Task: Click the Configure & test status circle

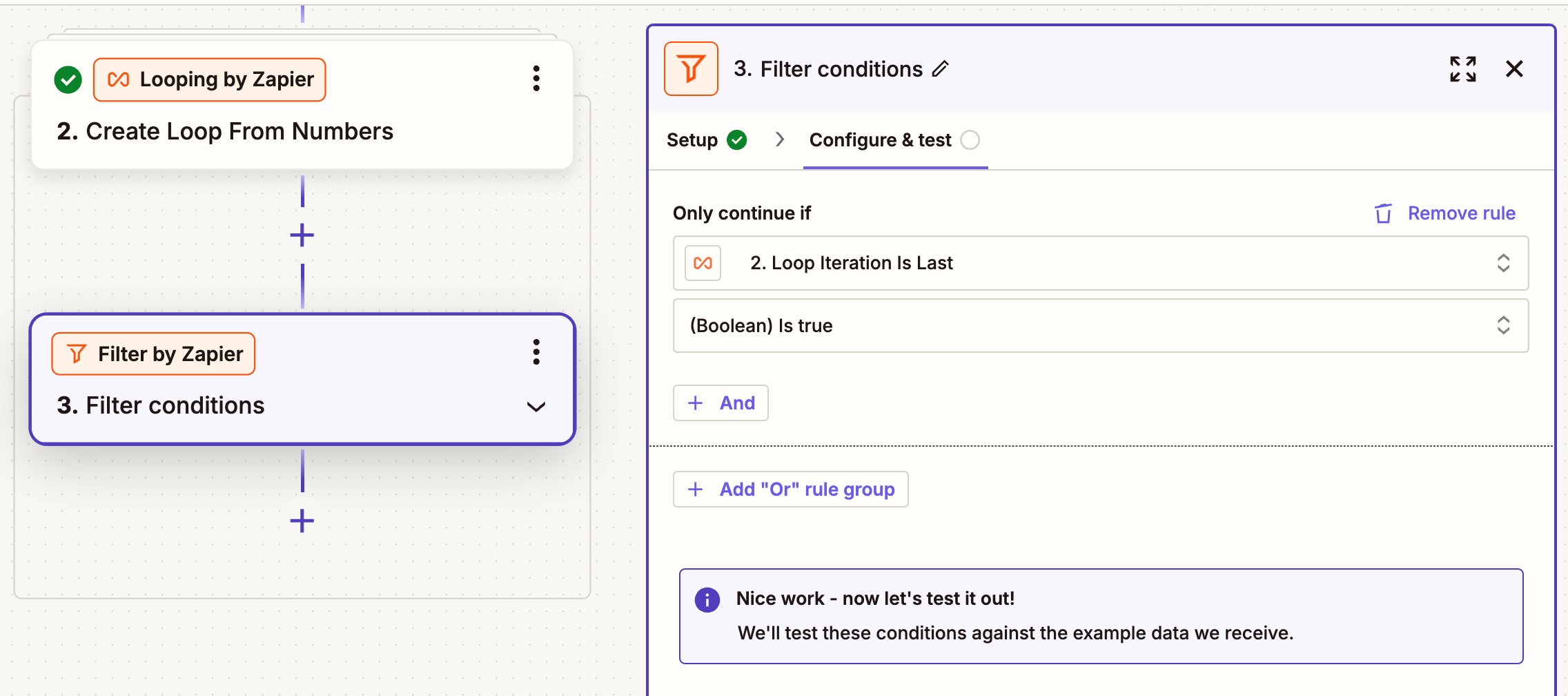Action: click(970, 140)
